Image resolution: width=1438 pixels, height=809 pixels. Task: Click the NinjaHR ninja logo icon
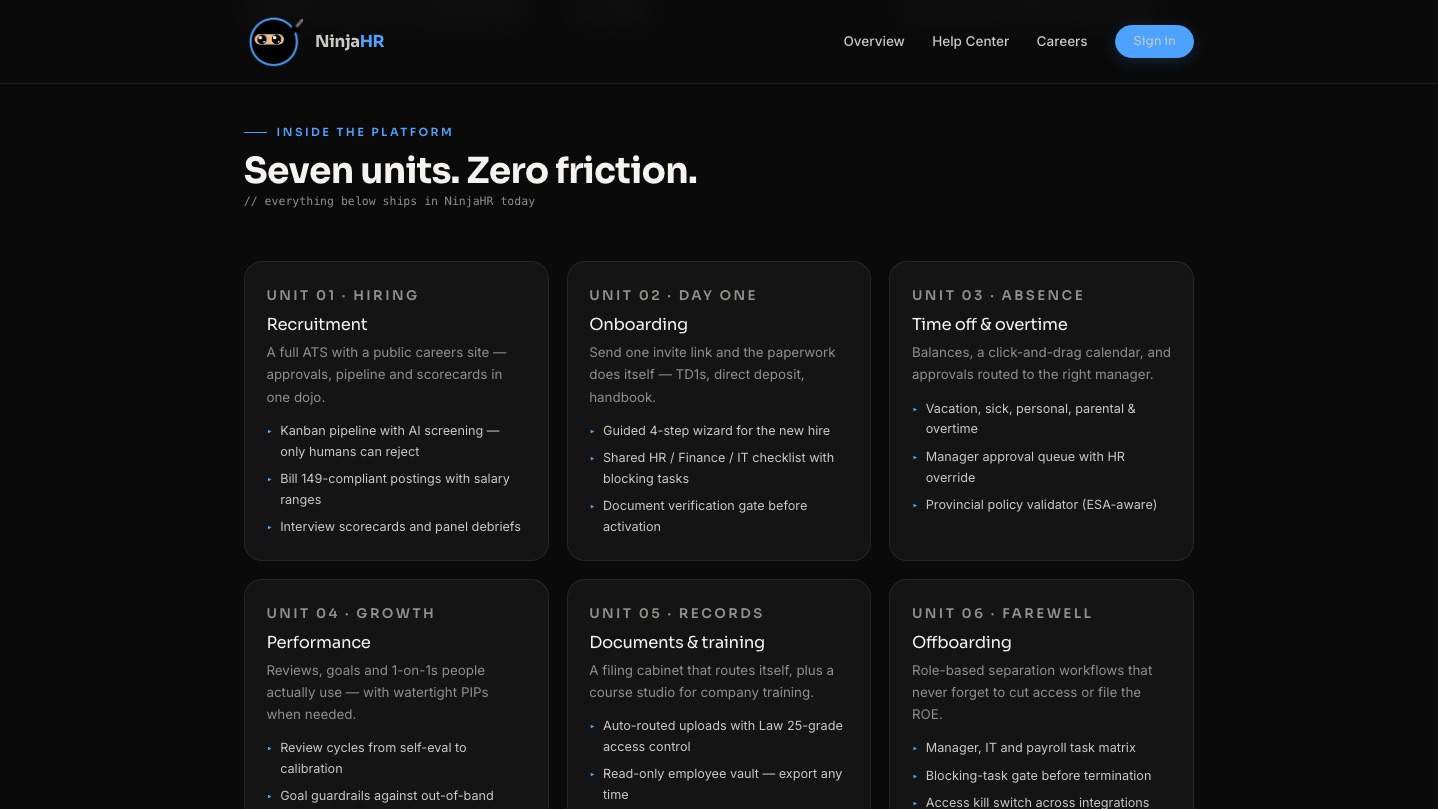pos(275,42)
